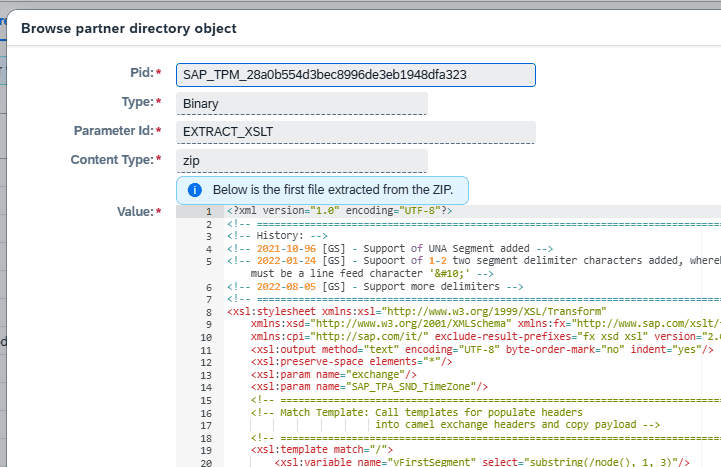
Task: Click the xsl:template match="/" line
Action: (x=322, y=450)
